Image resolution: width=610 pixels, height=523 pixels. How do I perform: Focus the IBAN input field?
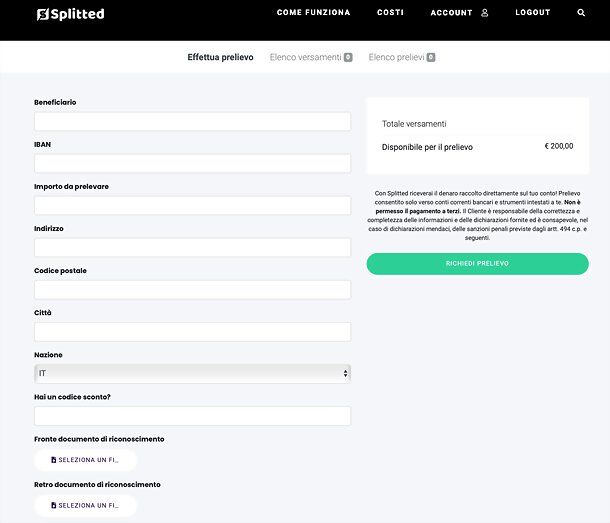coord(192,163)
